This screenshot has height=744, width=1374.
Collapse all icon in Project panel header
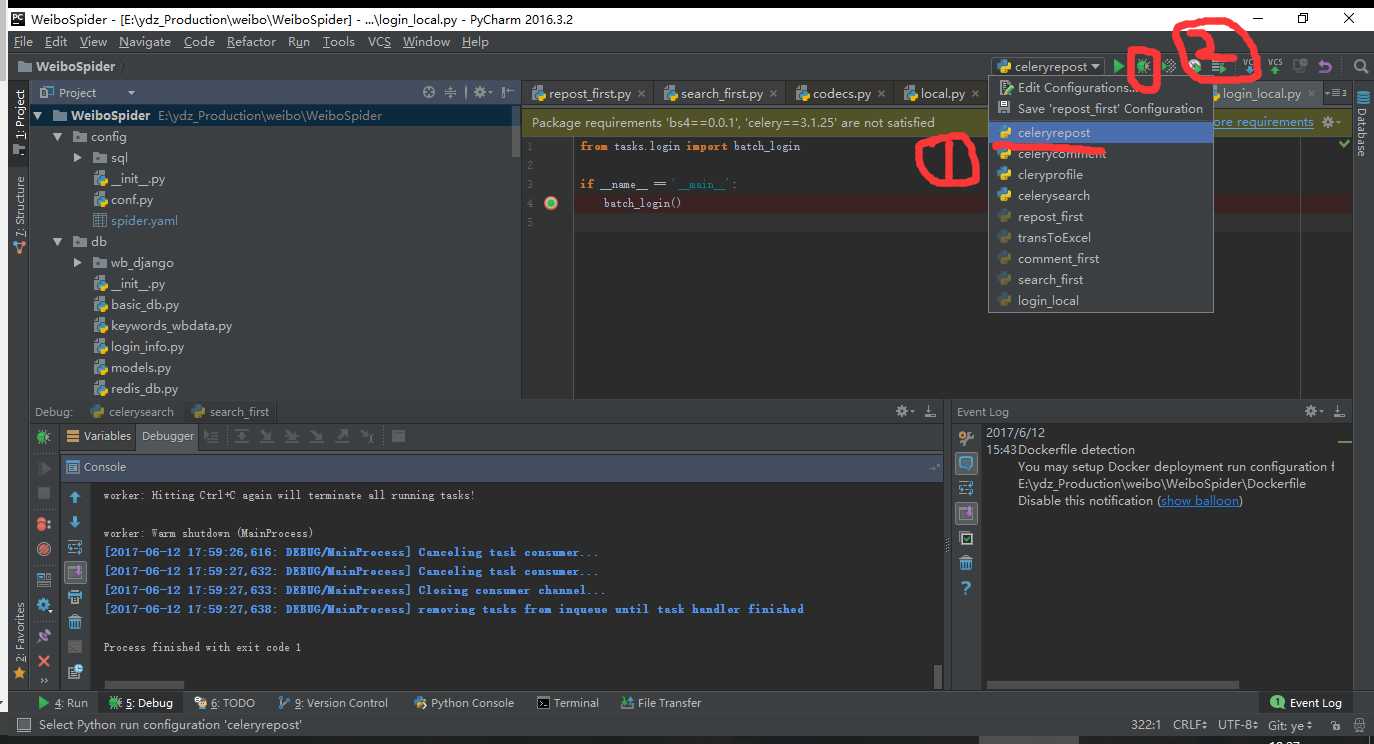pos(451,92)
